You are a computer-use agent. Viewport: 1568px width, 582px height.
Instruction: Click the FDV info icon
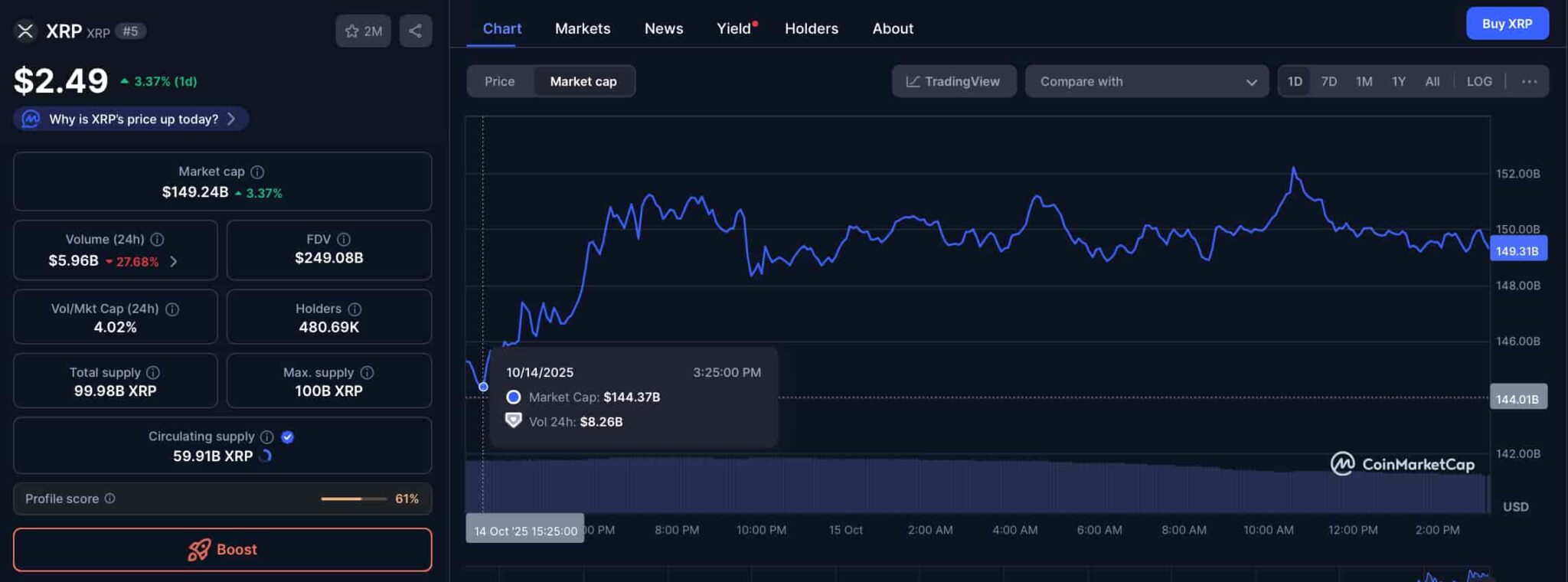click(344, 240)
